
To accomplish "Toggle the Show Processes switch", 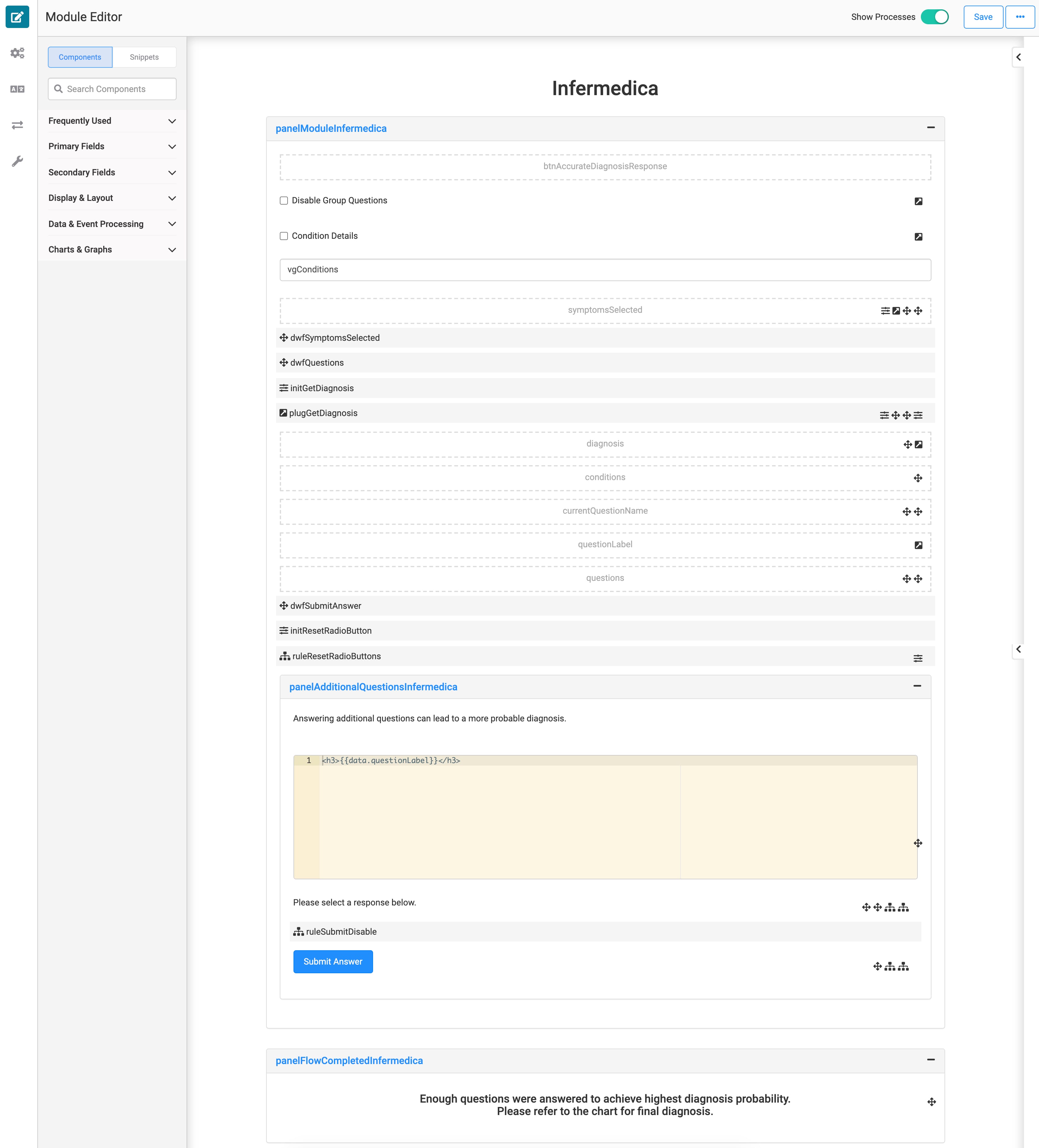I will (934, 16).
